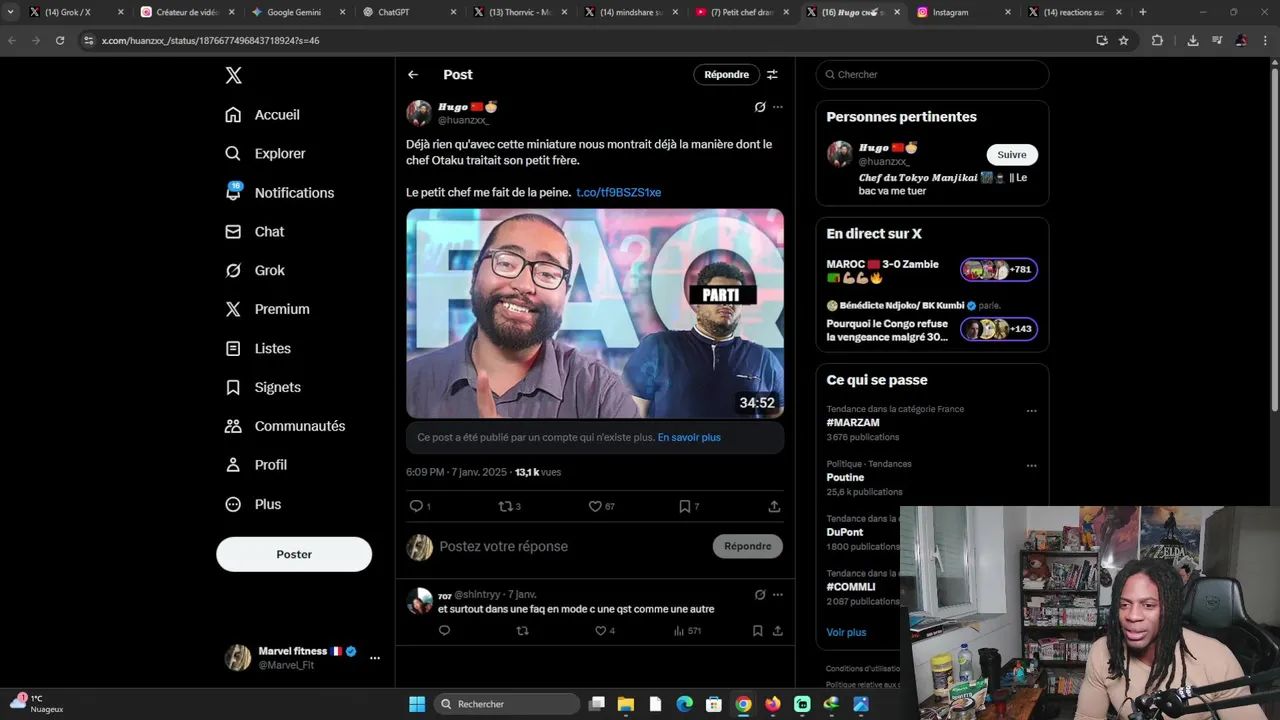Image resolution: width=1280 pixels, height=720 pixels.
Task: Click the taskbar Rechercher search box
Action: coord(508,704)
